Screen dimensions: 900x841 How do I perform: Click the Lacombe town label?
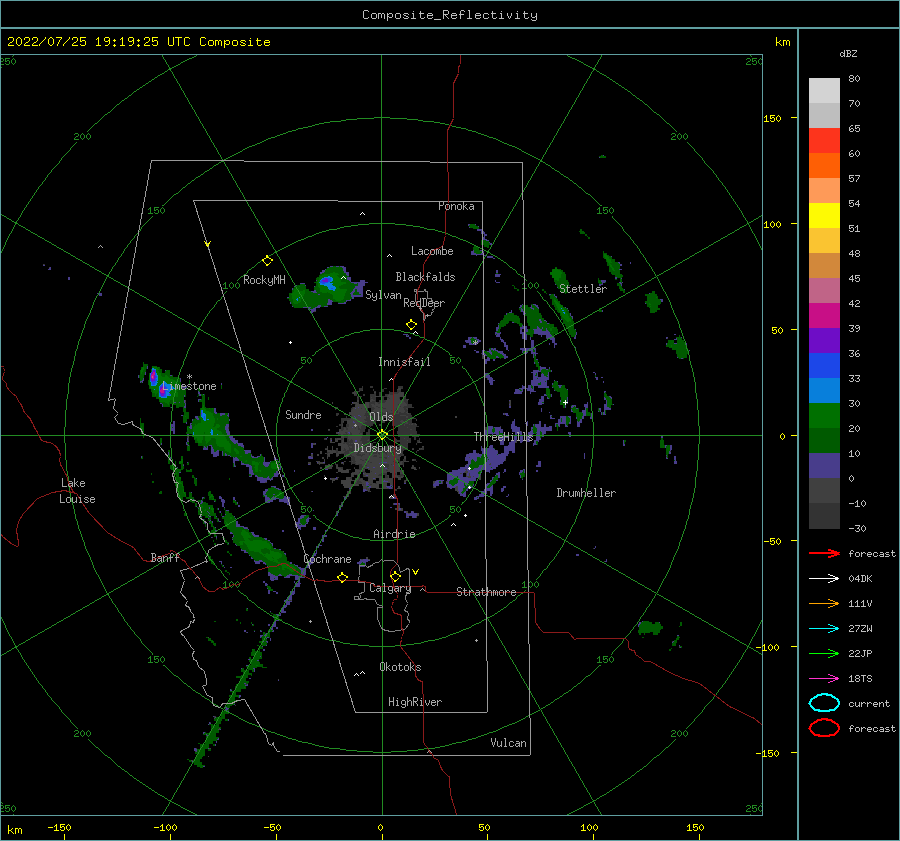coord(432,251)
